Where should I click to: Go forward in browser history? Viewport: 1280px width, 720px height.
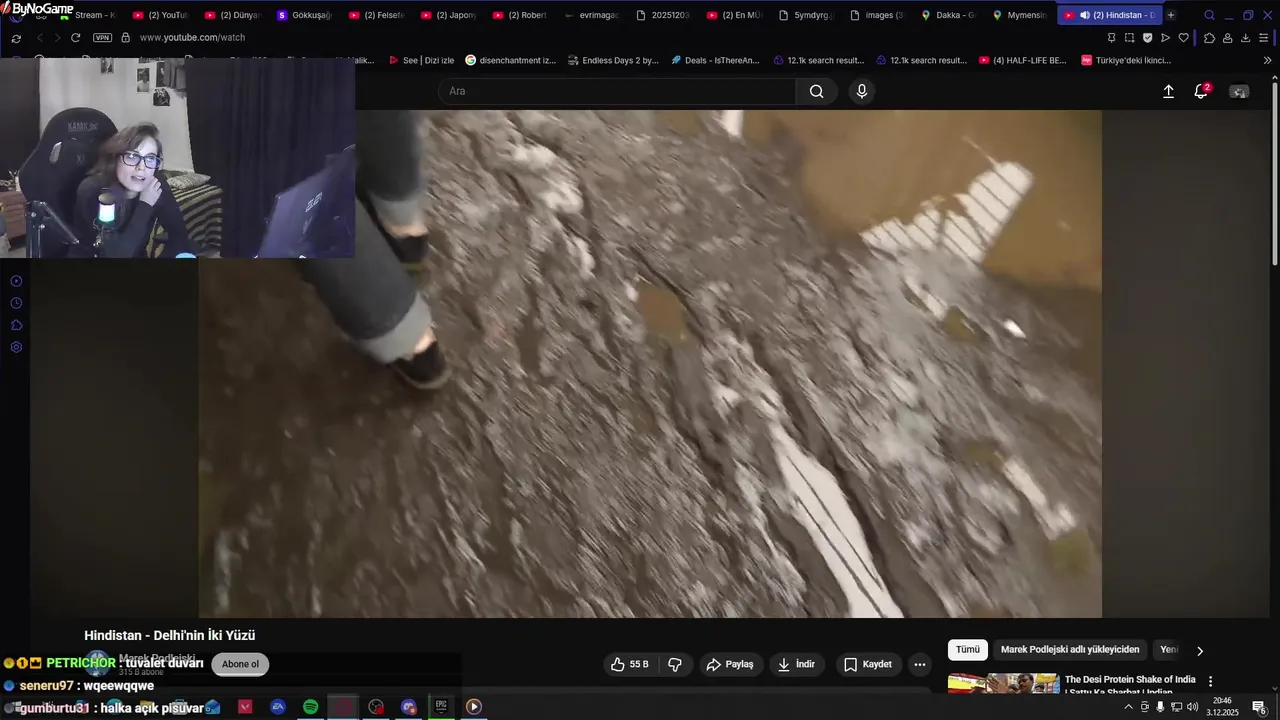(57, 37)
